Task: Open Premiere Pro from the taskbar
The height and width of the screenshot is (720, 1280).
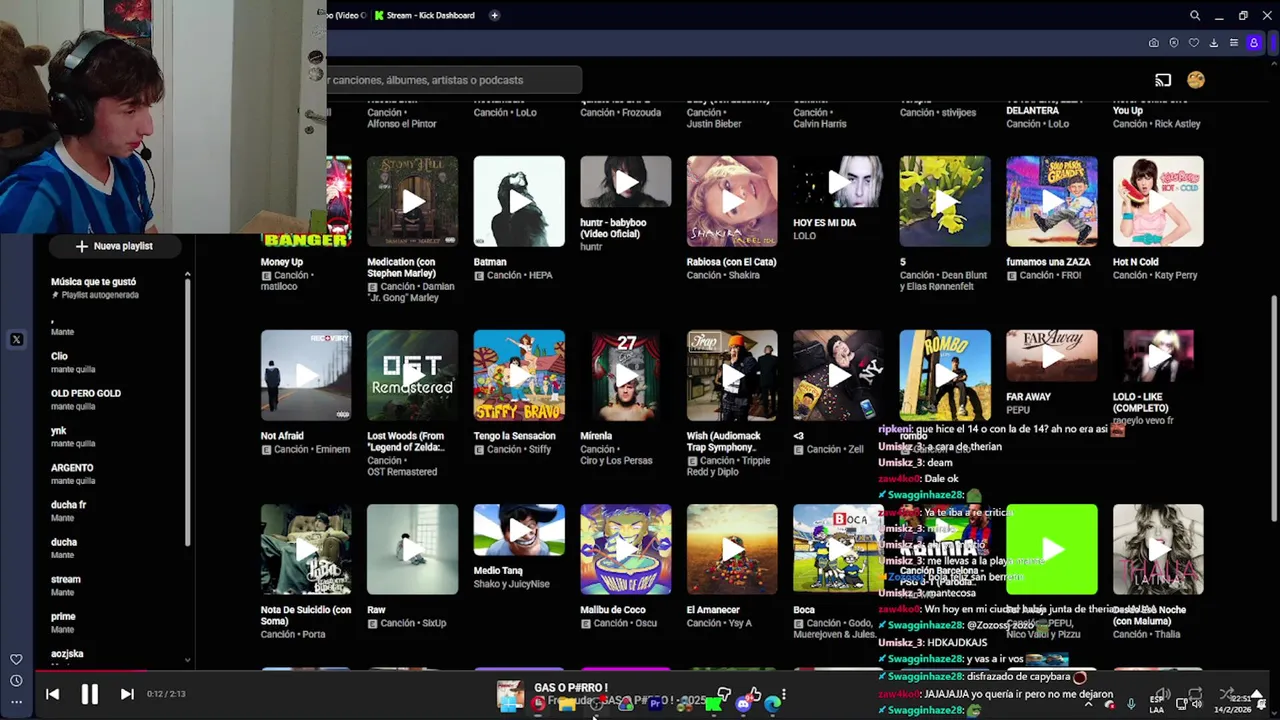Action: [x=655, y=704]
